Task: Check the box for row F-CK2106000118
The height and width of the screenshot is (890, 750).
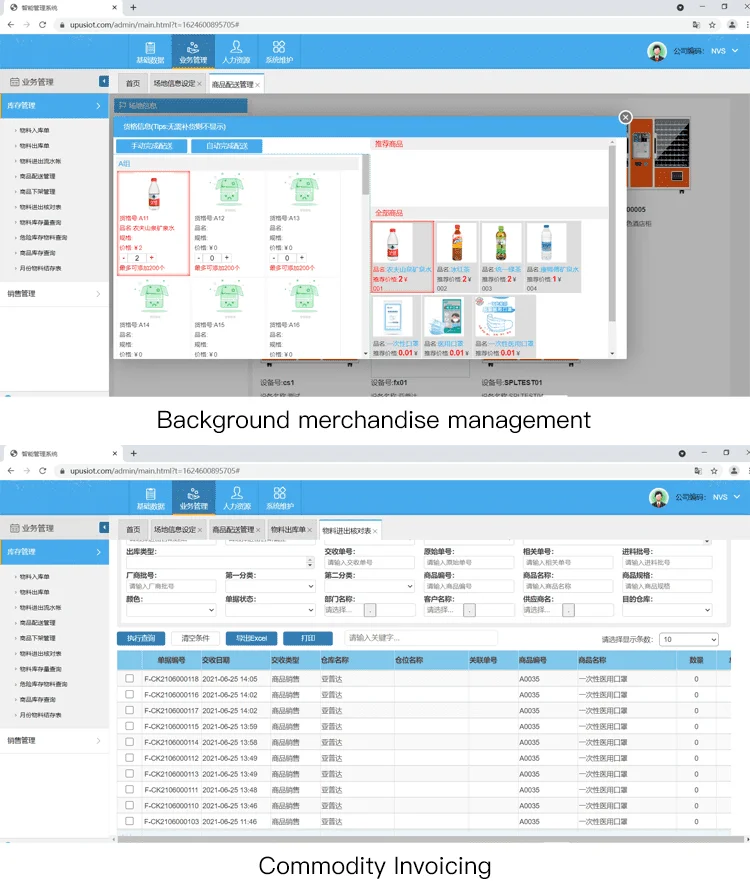Action: pos(129,679)
